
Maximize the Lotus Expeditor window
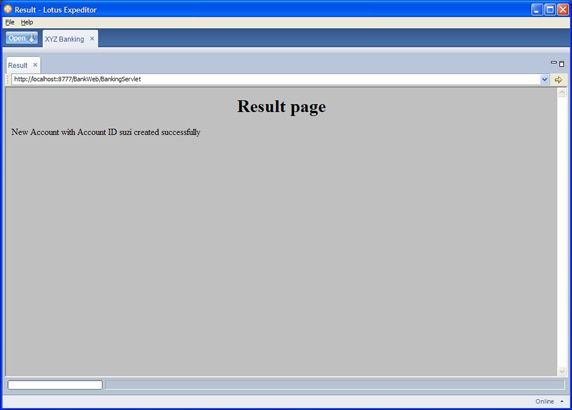pyautogui.click(x=550, y=9)
